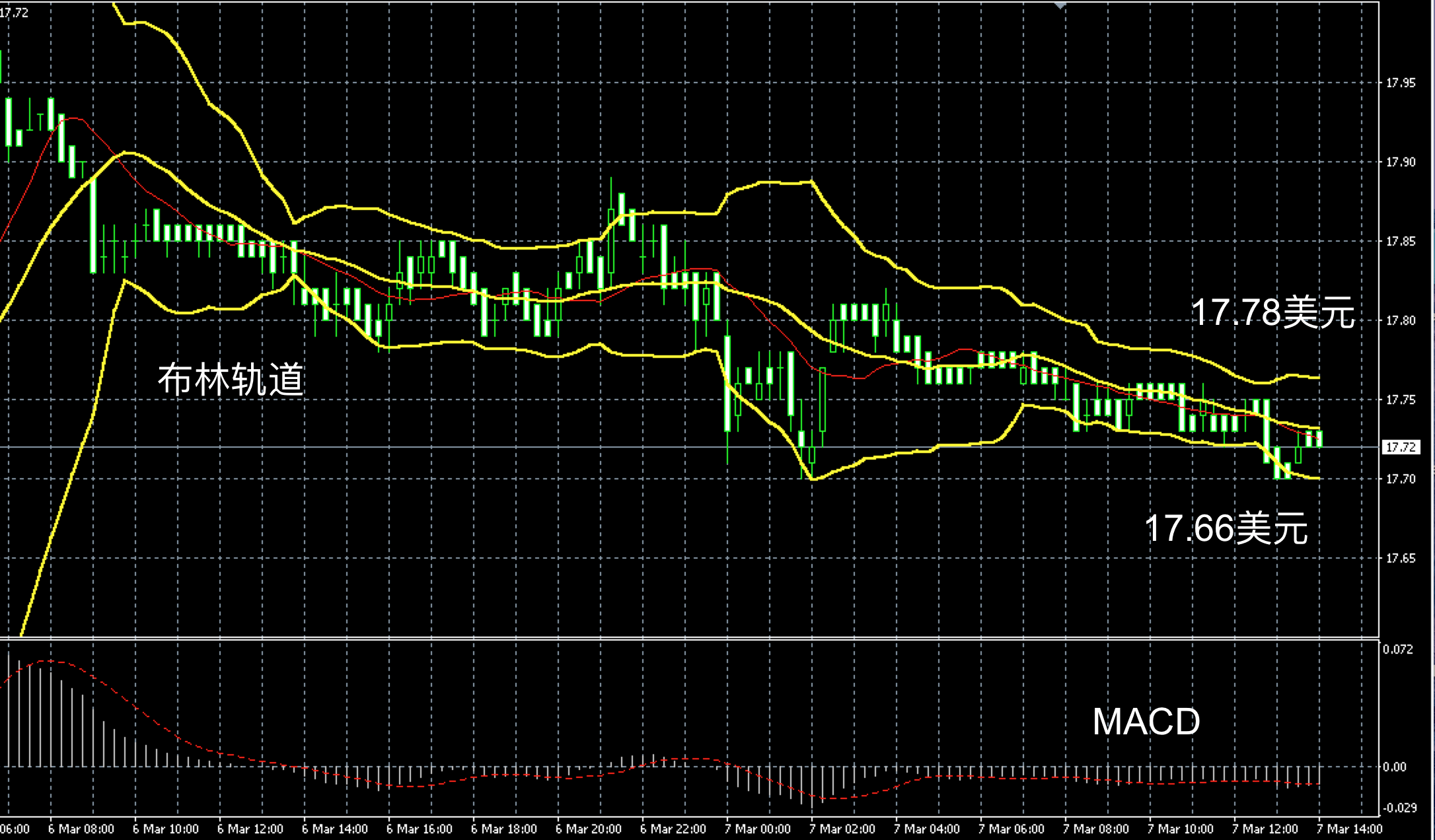Click the 7 Mar 06:00 time label
The height and width of the screenshot is (840, 1435).
(x=1011, y=829)
